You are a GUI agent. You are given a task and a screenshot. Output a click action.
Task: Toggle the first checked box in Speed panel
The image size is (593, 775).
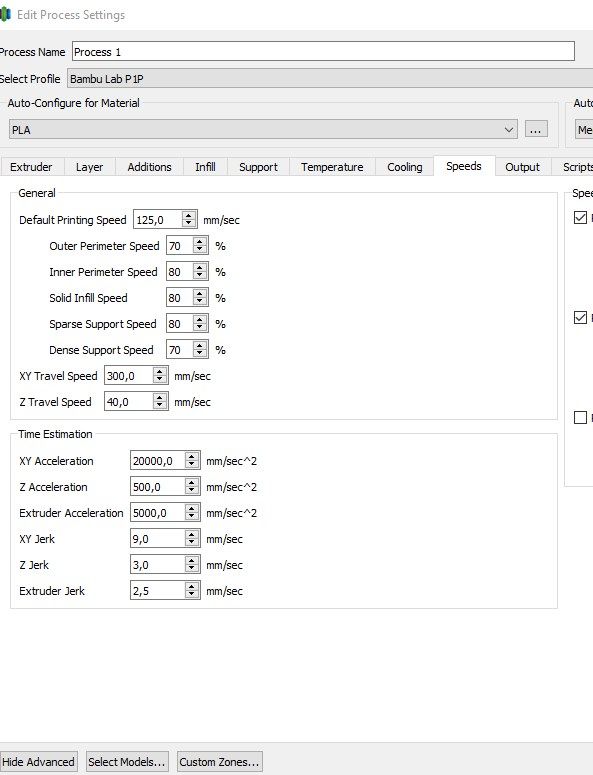580,217
